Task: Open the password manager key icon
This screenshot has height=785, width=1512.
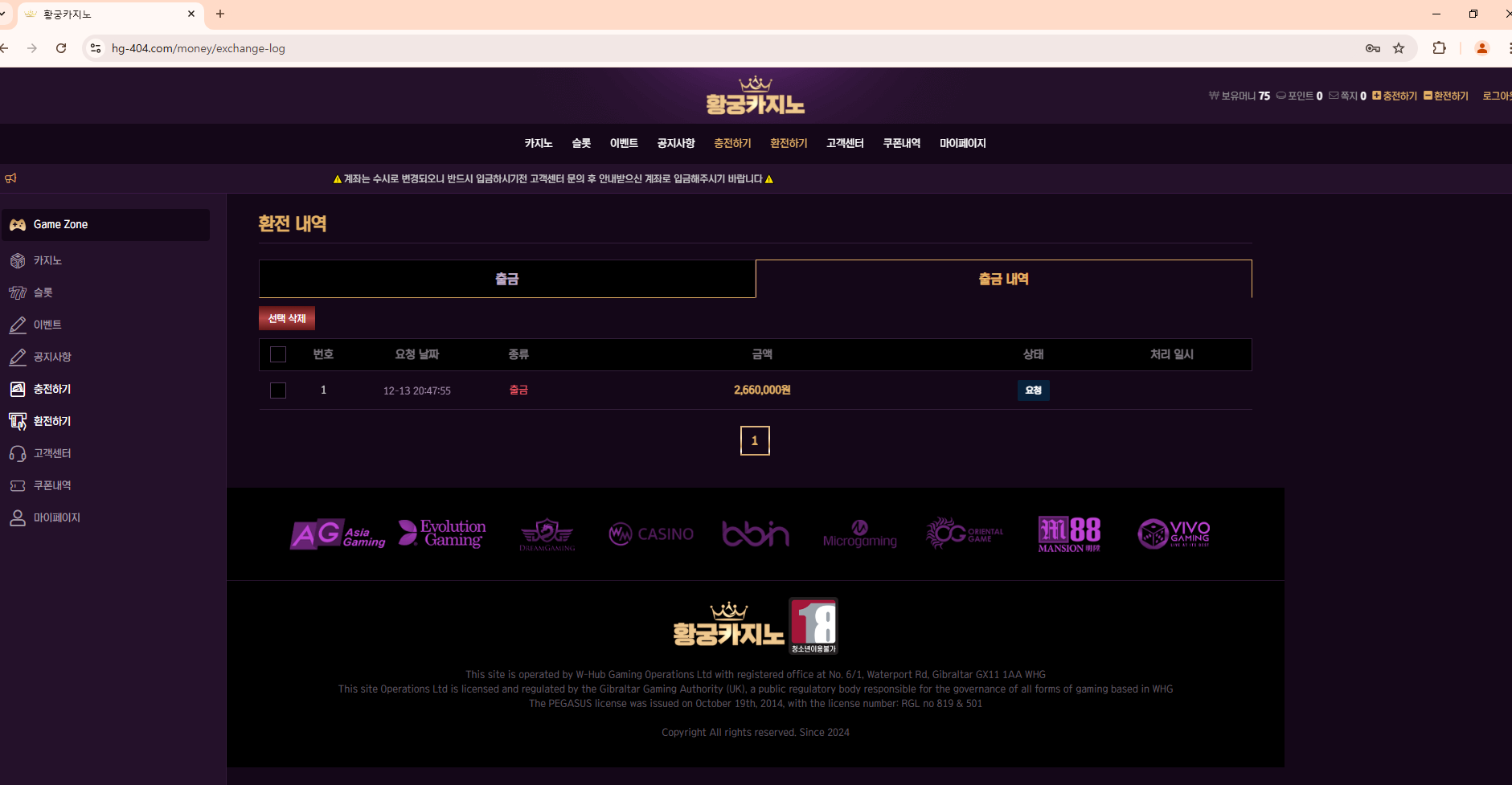Action: coord(1372,48)
